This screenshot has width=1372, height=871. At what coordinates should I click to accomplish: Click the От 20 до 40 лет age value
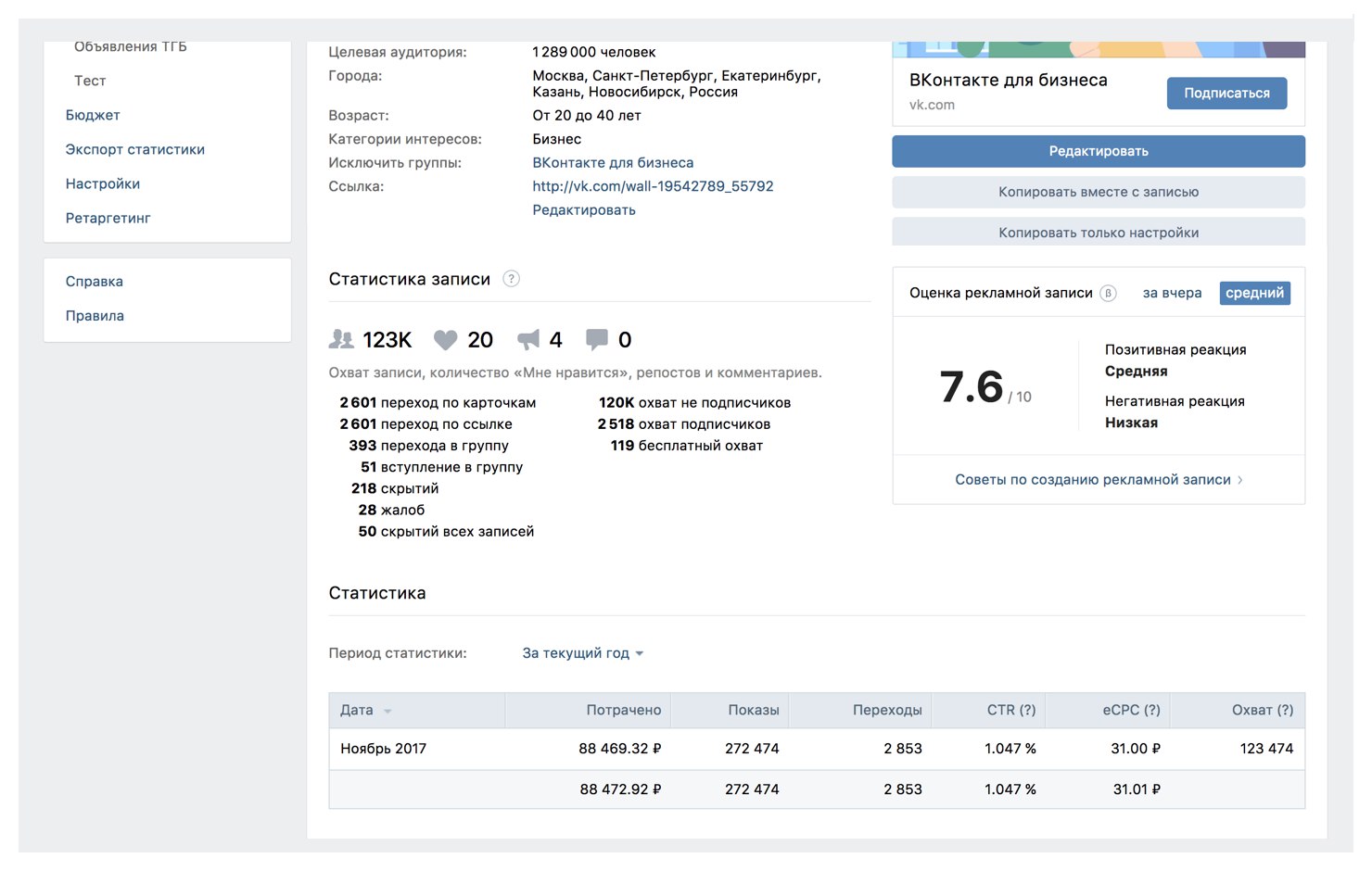(x=587, y=116)
